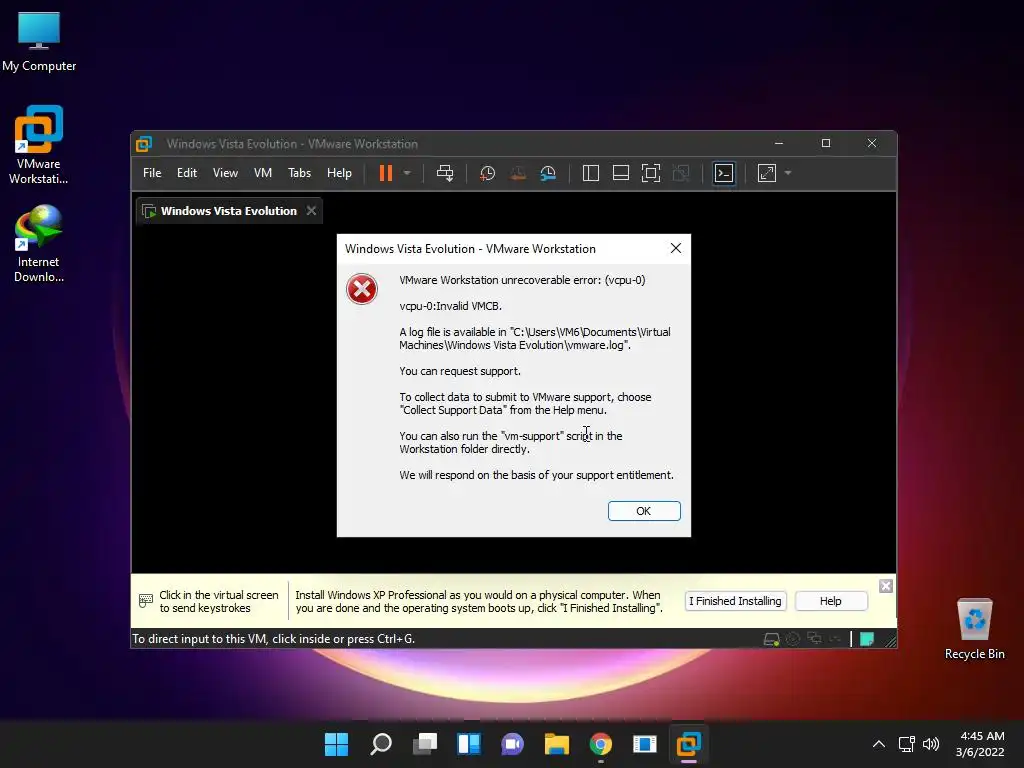The width and height of the screenshot is (1024, 768).
Task: Click the blue window taskbar icon
Action: [645, 744]
